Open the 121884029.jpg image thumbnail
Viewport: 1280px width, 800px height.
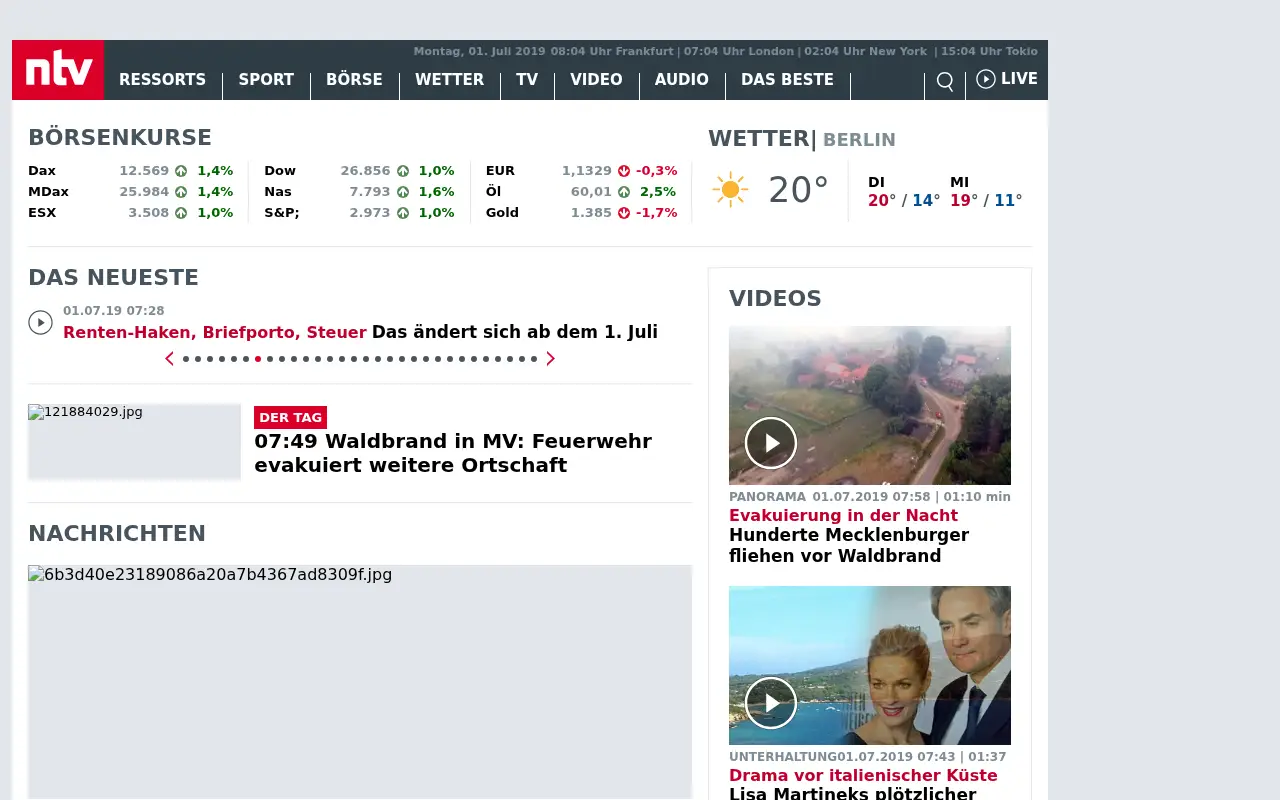tap(134, 441)
